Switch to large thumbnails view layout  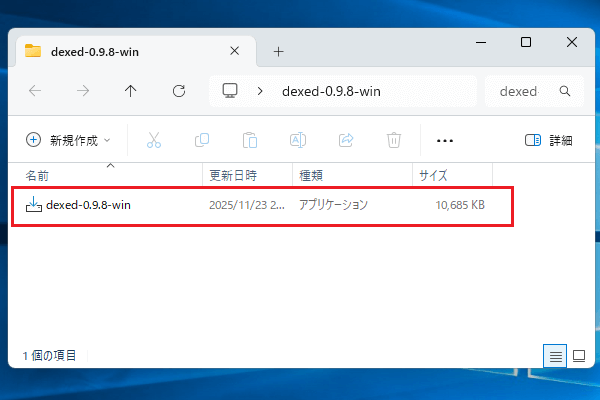[x=578, y=356]
